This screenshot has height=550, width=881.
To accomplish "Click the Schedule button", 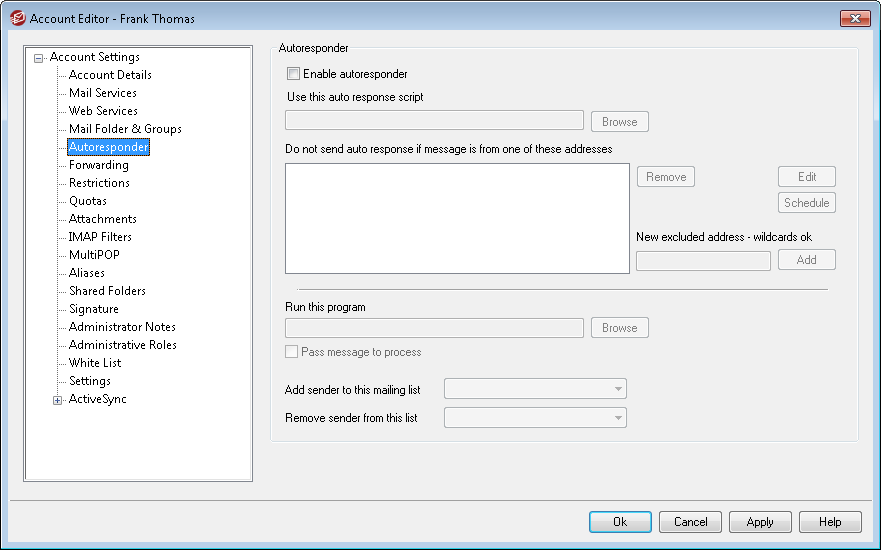I will coord(806,203).
